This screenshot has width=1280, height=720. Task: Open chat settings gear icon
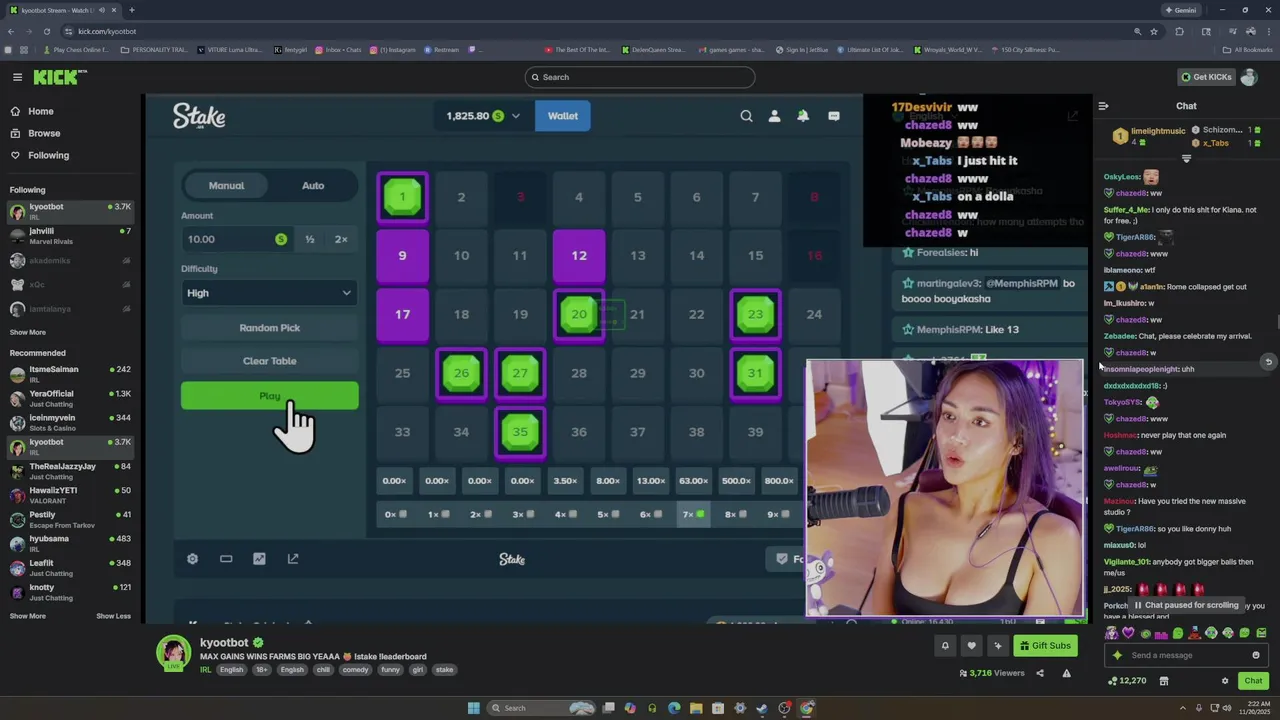[x=1225, y=681]
